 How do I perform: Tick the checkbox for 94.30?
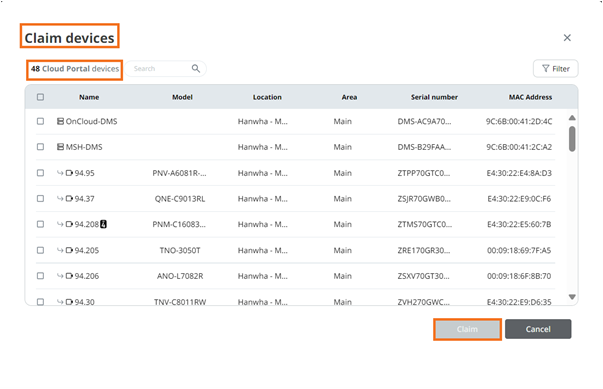pyautogui.click(x=40, y=302)
